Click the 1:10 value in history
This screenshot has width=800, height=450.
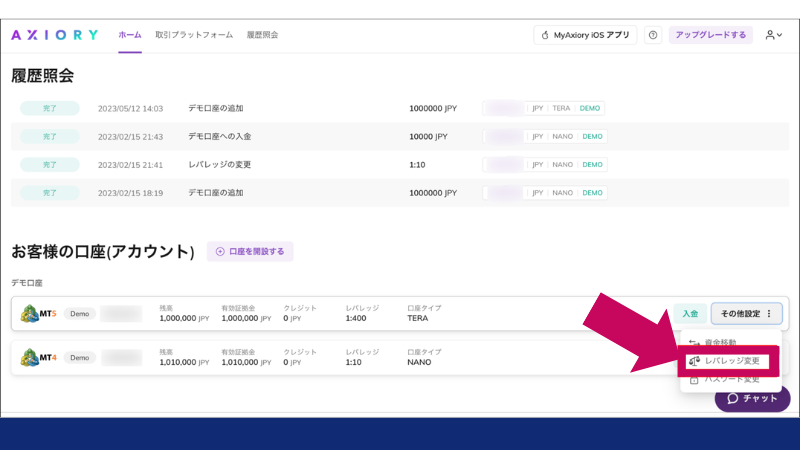(x=417, y=165)
